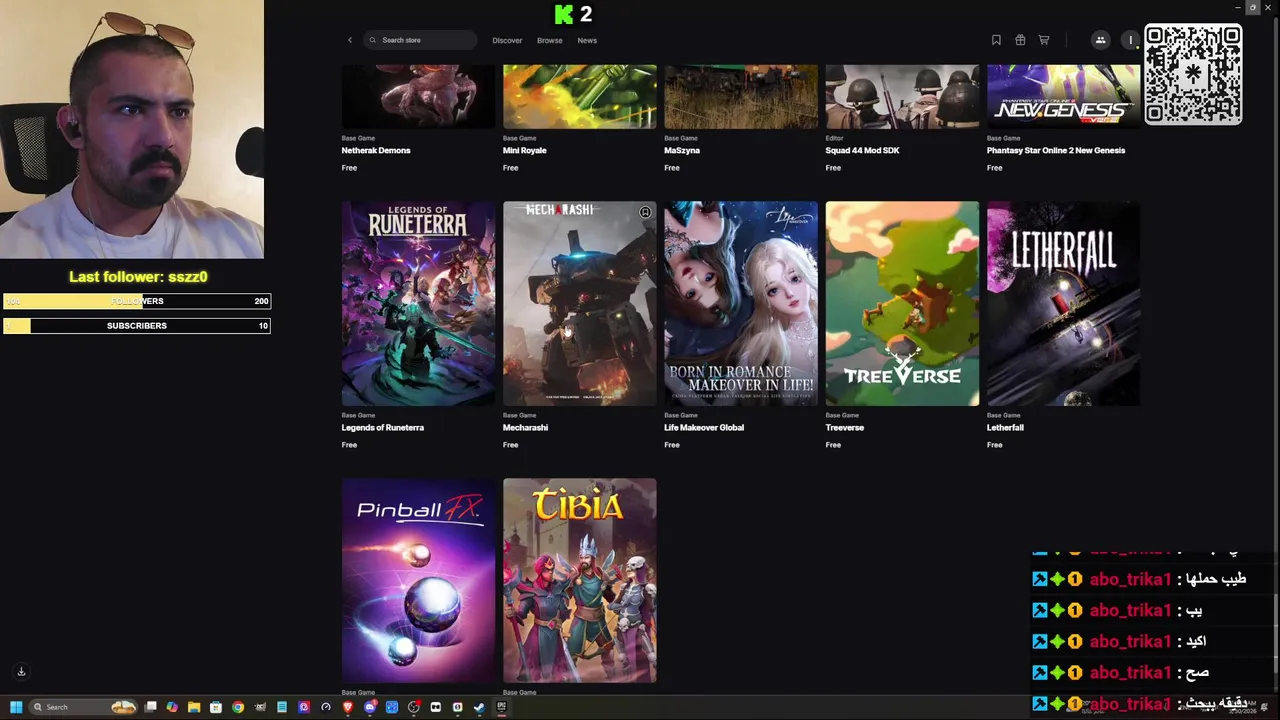Screen dimensions: 1280x720
Task: Open the Legends of Runeterra title link
Action: pos(383,427)
